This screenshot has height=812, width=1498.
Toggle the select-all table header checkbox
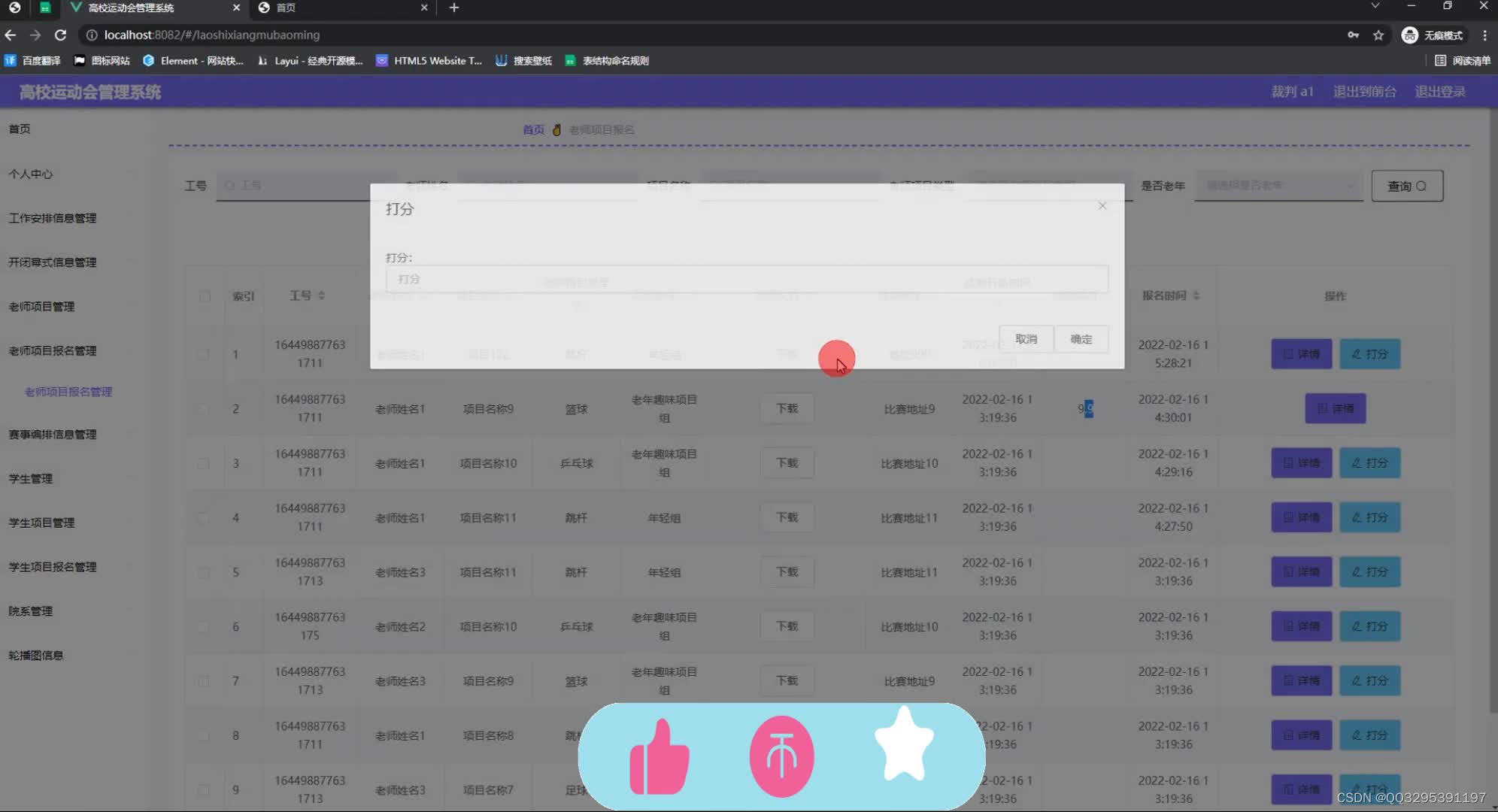pos(205,296)
